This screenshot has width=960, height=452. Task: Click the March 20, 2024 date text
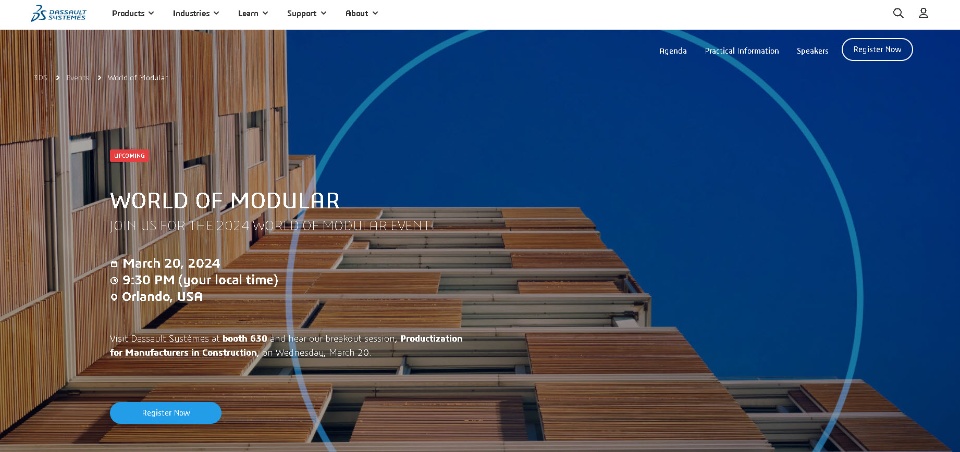tap(171, 263)
